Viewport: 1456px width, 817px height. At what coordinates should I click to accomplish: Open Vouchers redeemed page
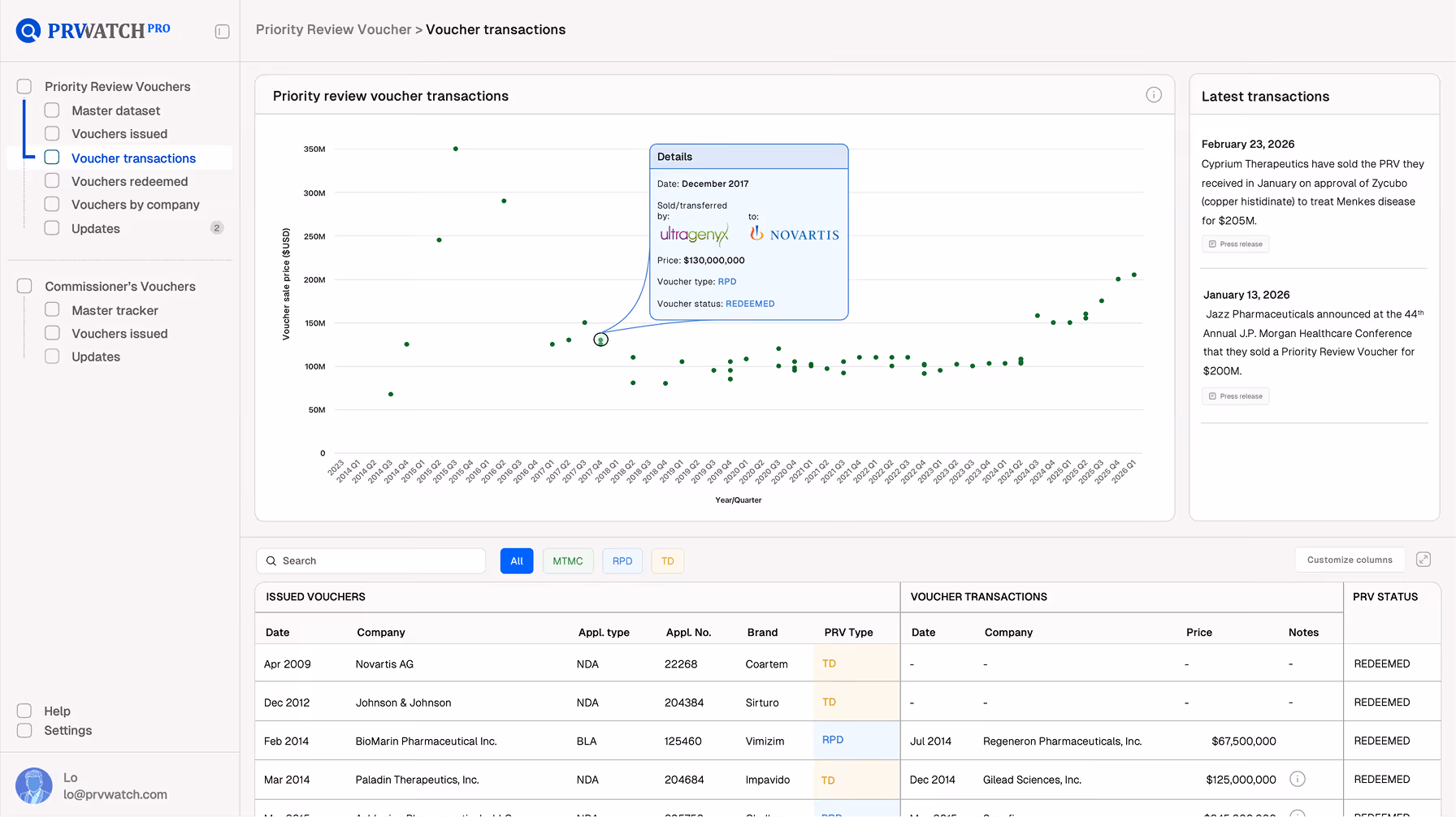click(129, 181)
